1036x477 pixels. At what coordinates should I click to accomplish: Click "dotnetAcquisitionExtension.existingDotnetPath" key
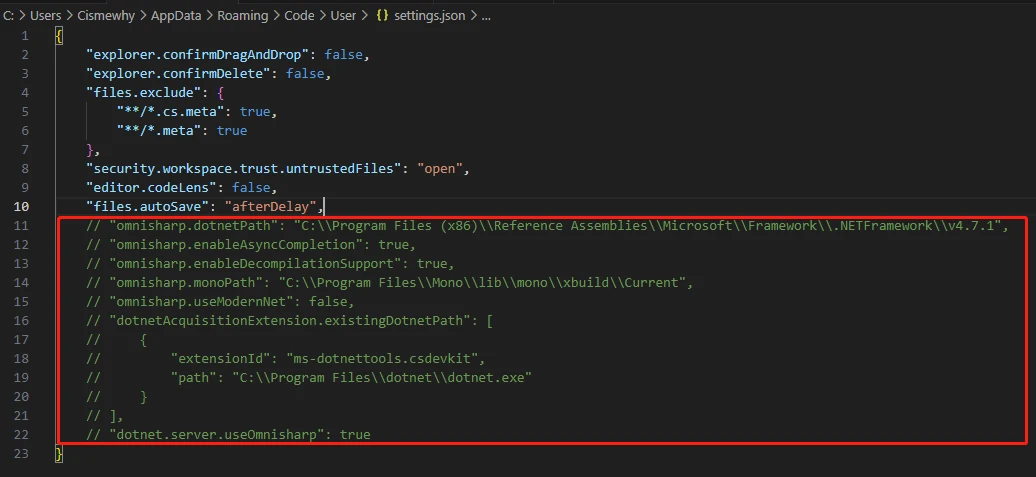click(x=291, y=320)
